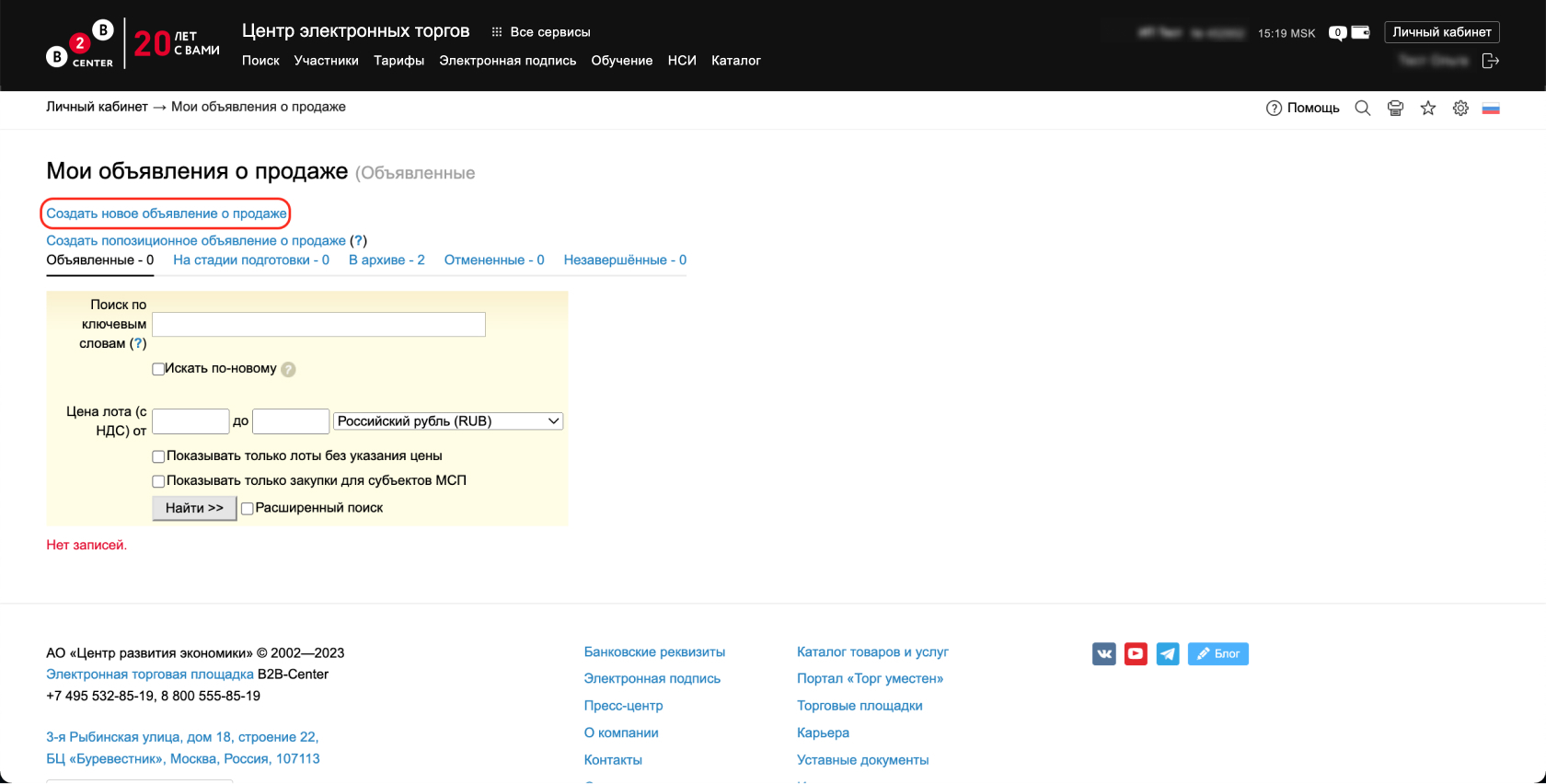Screen dimensions: 1546x784
Task: Open the magnifier search icon
Action: click(x=1363, y=109)
